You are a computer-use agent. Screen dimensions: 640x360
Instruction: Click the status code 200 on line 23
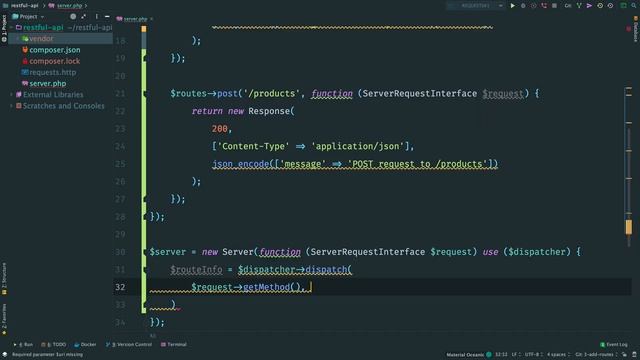220,129
